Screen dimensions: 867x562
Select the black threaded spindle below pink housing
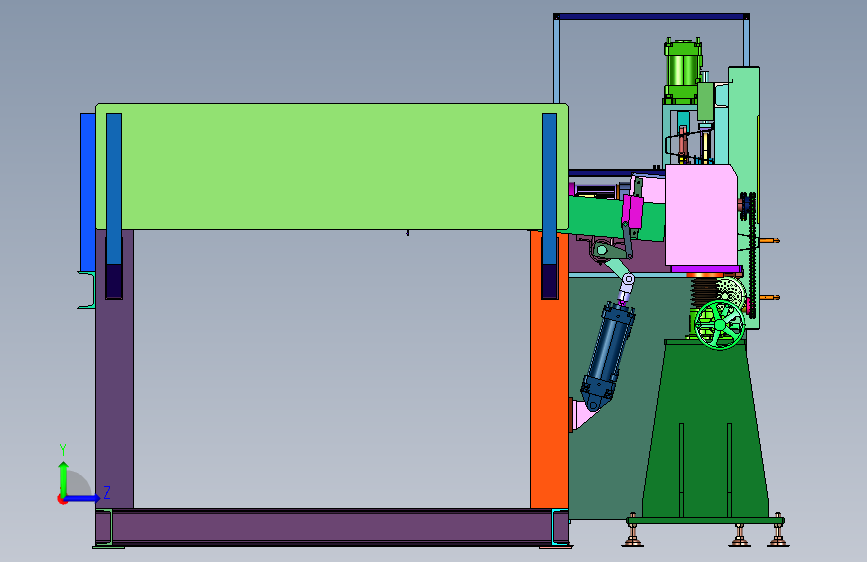pos(703,292)
